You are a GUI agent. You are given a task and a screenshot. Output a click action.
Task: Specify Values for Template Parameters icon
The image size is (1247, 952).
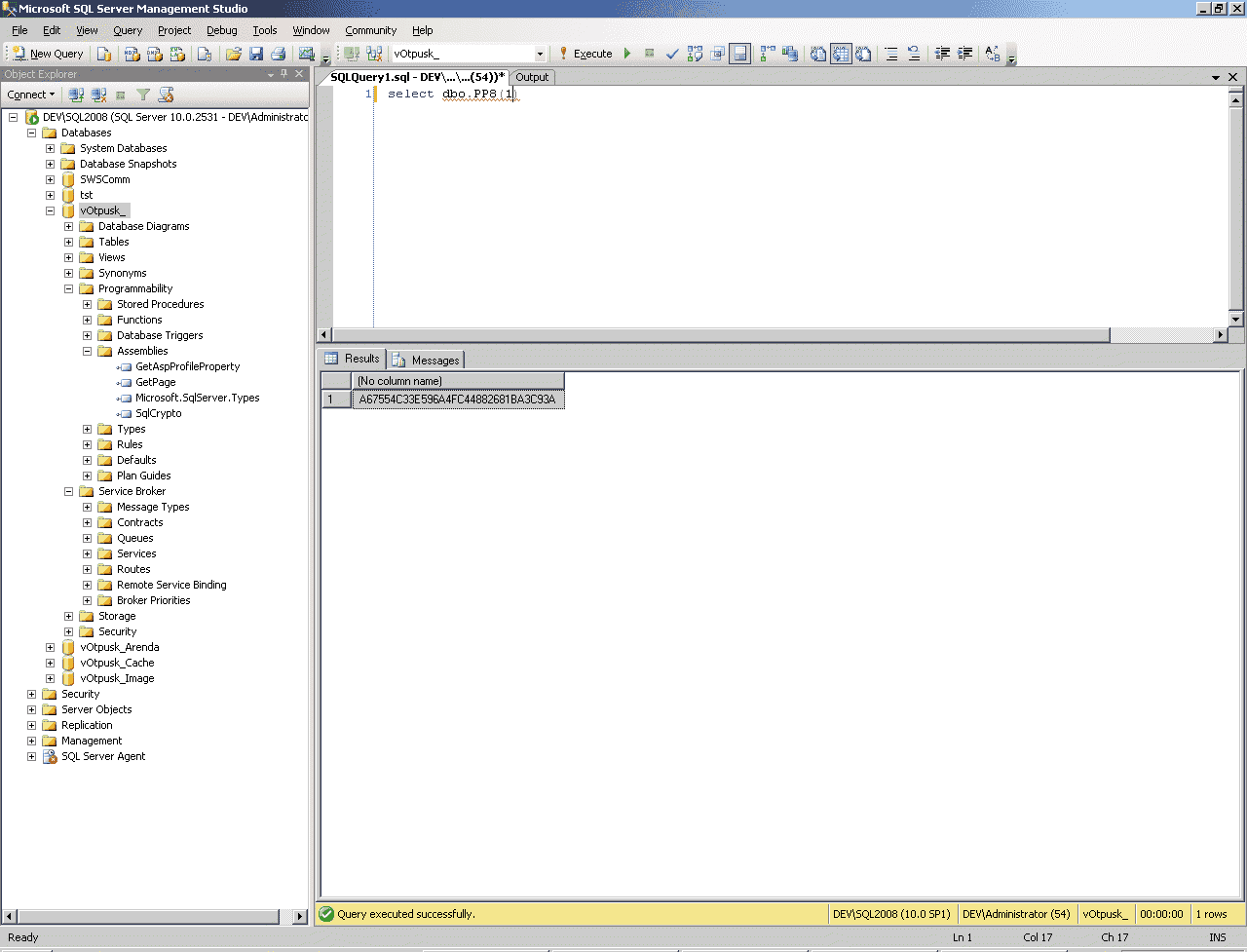click(993, 54)
